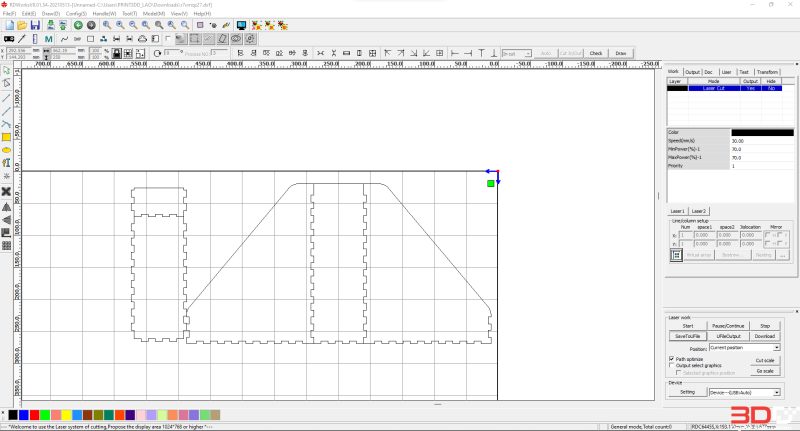The height and width of the screenshot is (431, 800).
Task: Pick the black swatch in bottom palette
Action: [x=13, y=415]
